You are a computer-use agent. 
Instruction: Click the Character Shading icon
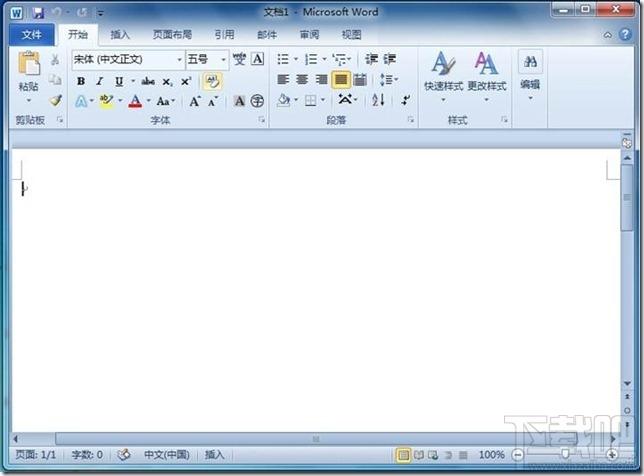pos(239,101)
